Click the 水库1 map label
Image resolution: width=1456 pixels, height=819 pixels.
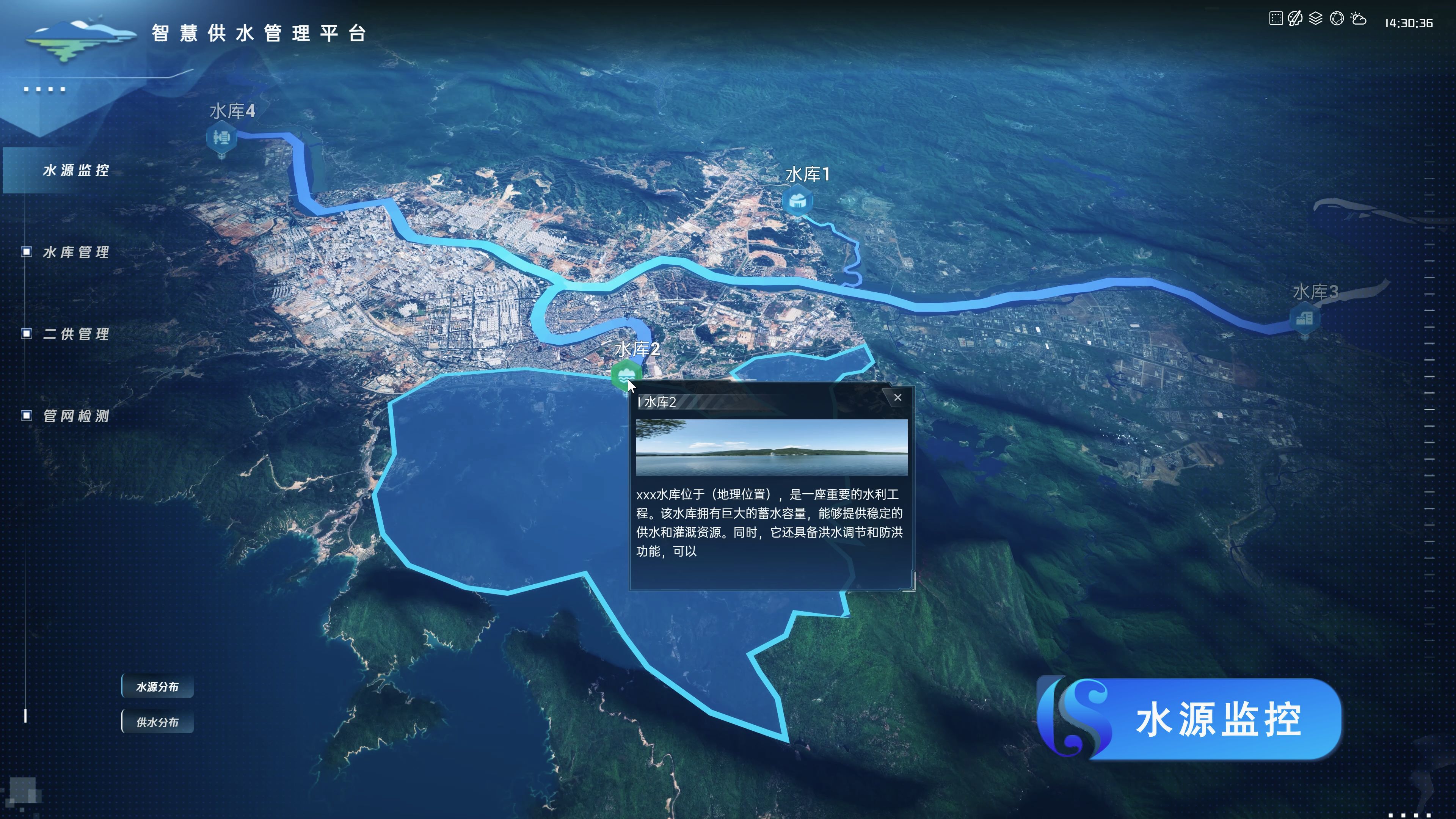(808, 174)
